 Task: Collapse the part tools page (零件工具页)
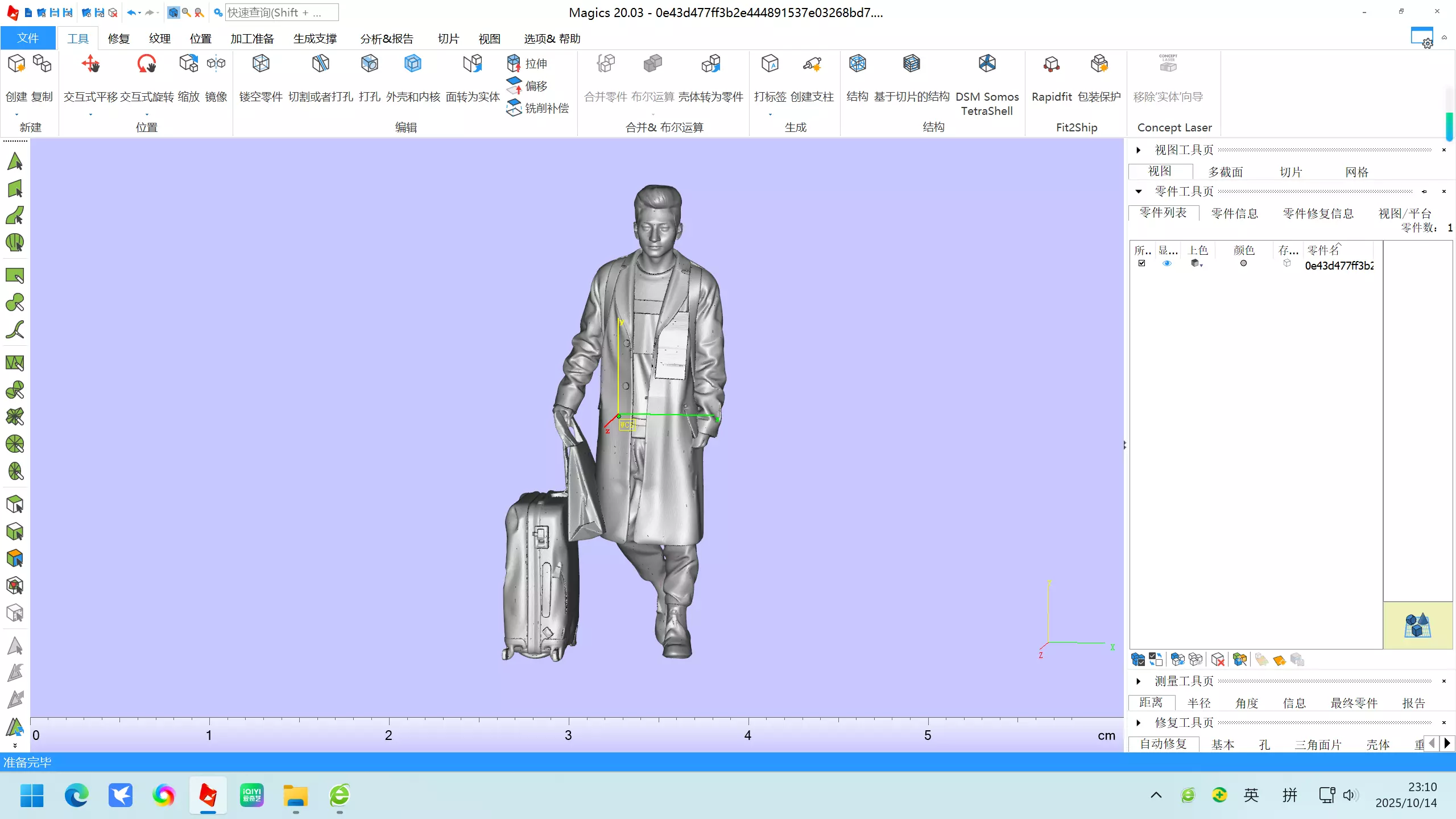pos(1139,192)
